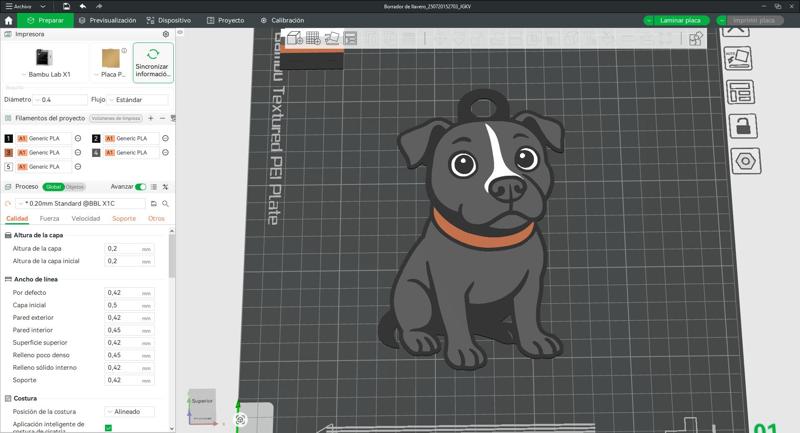Screen dimensions: 800x433
Task: Open the Bambu Lab X1 printer dropdown
Action: click(x=45, y=63)
